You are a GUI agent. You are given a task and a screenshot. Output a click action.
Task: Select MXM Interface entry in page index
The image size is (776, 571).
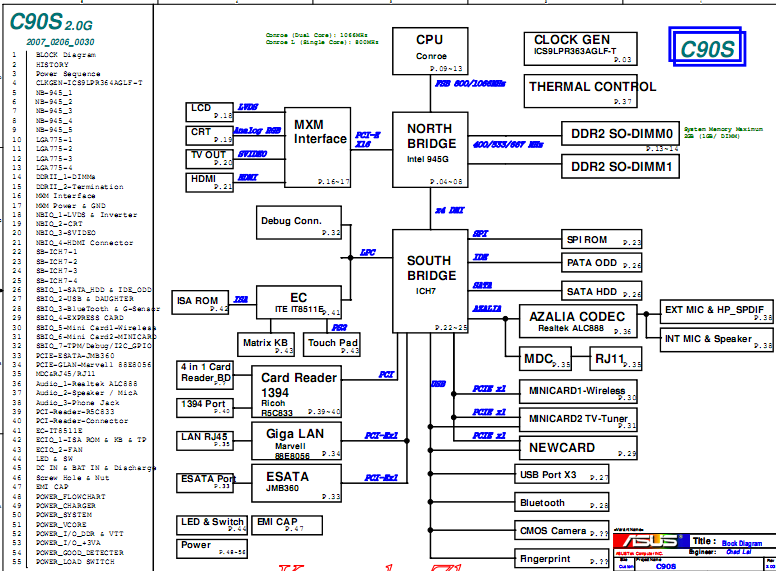point(65,195)
